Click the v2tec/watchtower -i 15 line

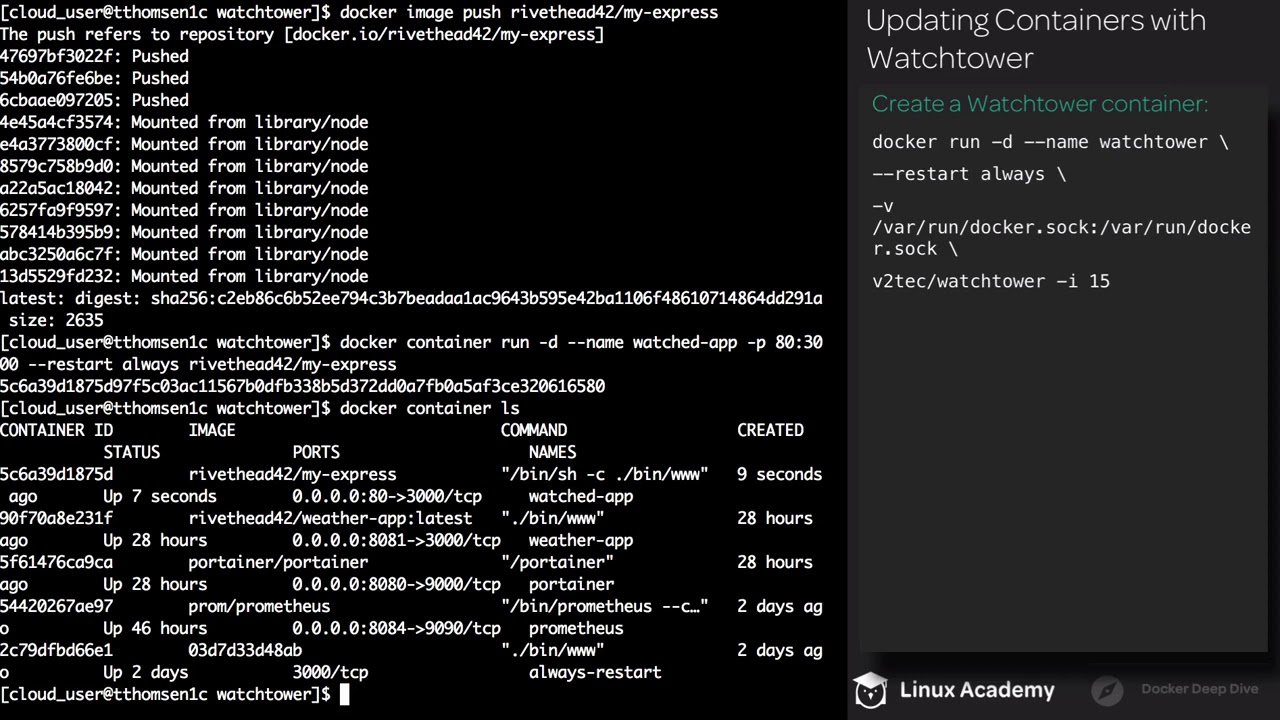(991, 281)
